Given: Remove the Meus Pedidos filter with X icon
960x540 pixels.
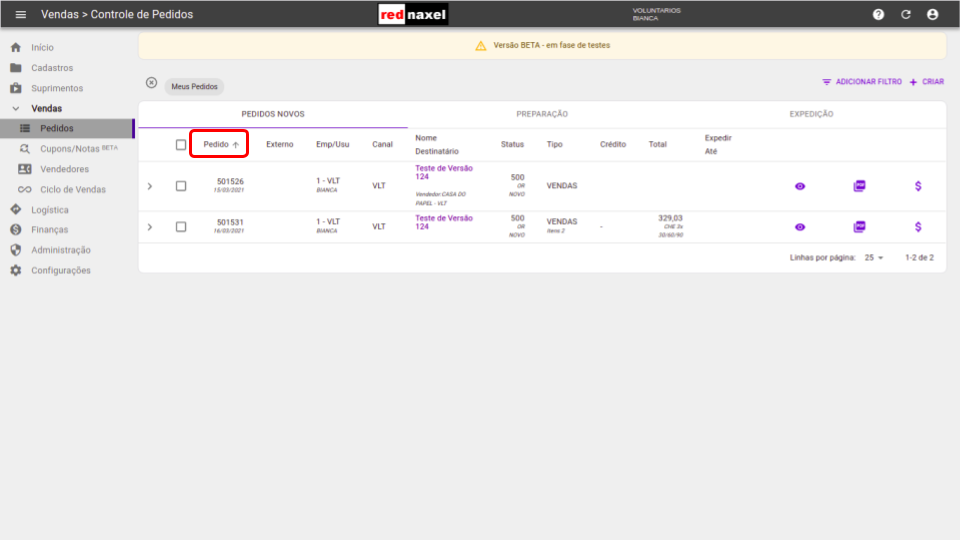Looking at the screenshot, I should click(x=151, y=83).
